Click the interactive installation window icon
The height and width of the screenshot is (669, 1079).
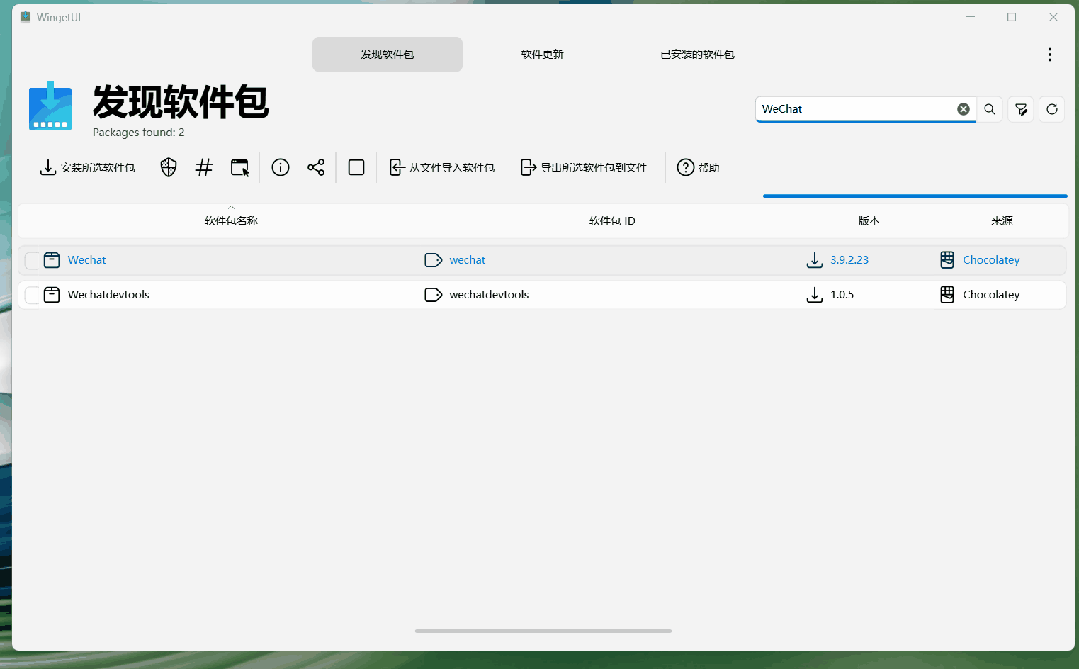tap(239, 167)
